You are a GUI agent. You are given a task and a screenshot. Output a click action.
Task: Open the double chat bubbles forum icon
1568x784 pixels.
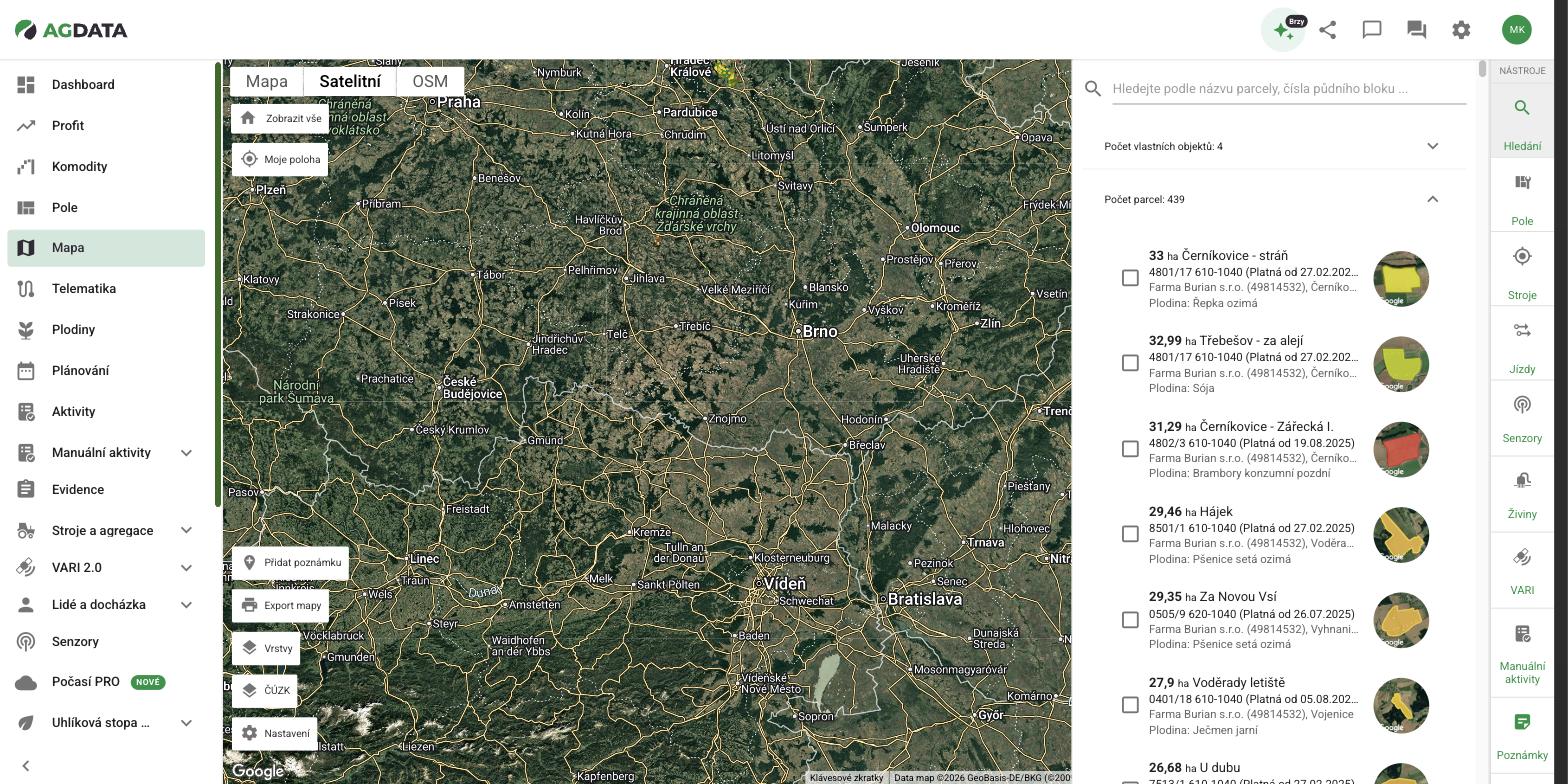[1416, 30]
